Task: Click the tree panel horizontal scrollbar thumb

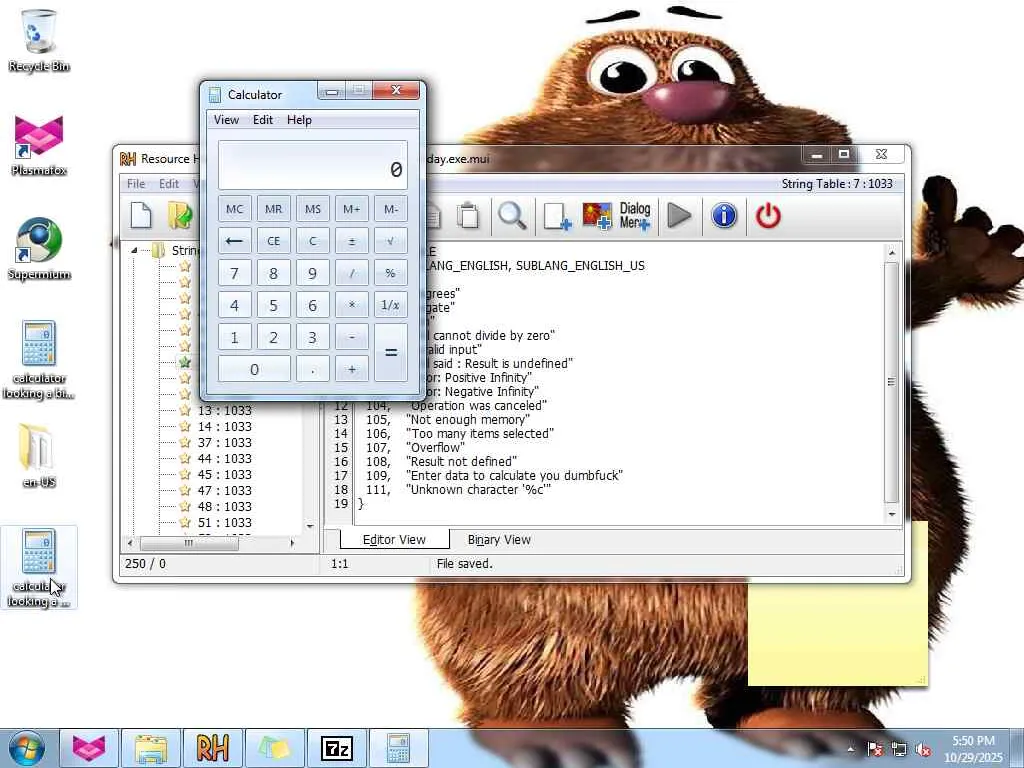Action: pyautogui.click(x=189, y=543)
